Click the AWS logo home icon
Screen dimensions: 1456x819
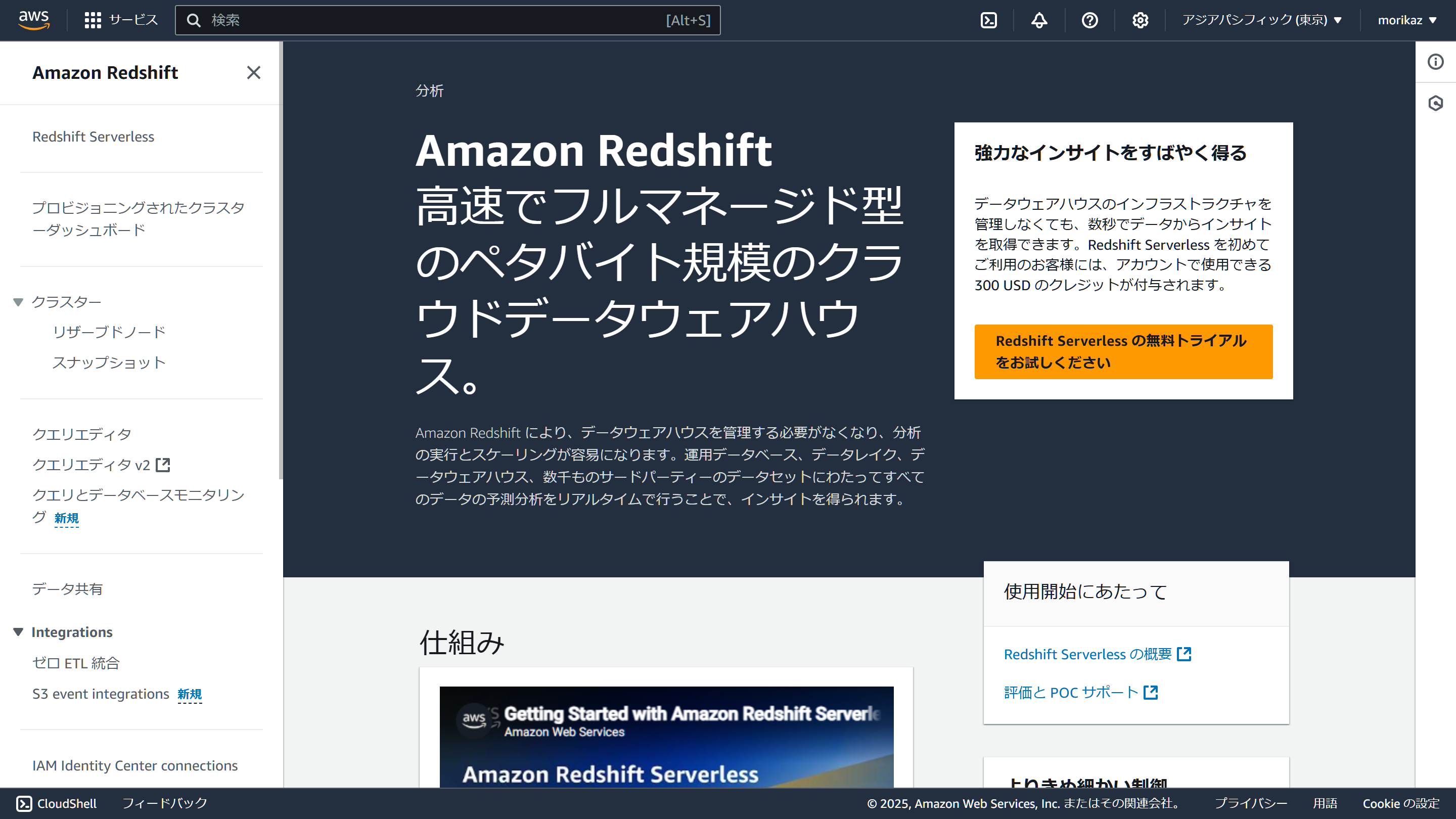[34, 20]
